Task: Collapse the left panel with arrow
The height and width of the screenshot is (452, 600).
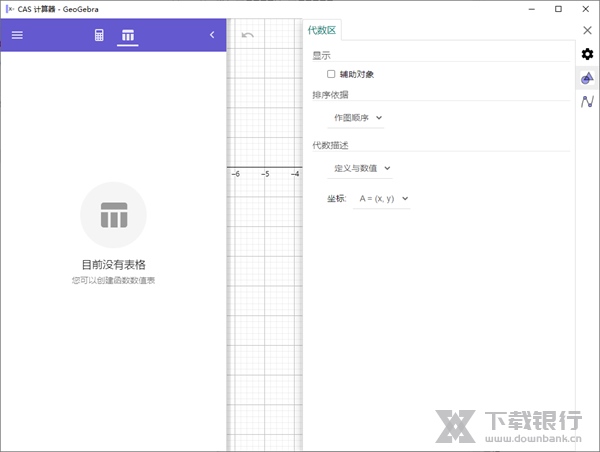Action: click(212, 35)
